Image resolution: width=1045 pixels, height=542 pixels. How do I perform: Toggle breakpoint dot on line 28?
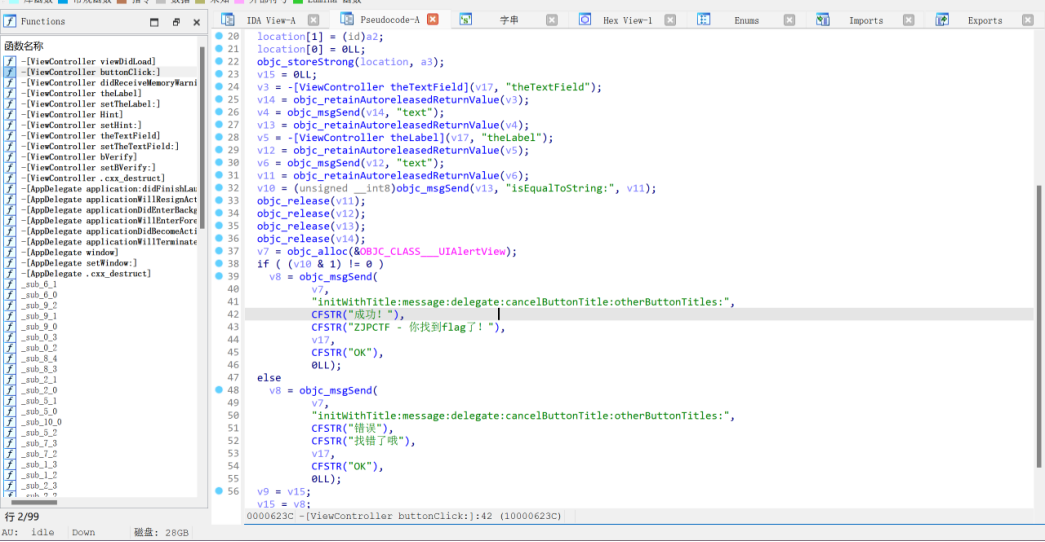point(219,137)
